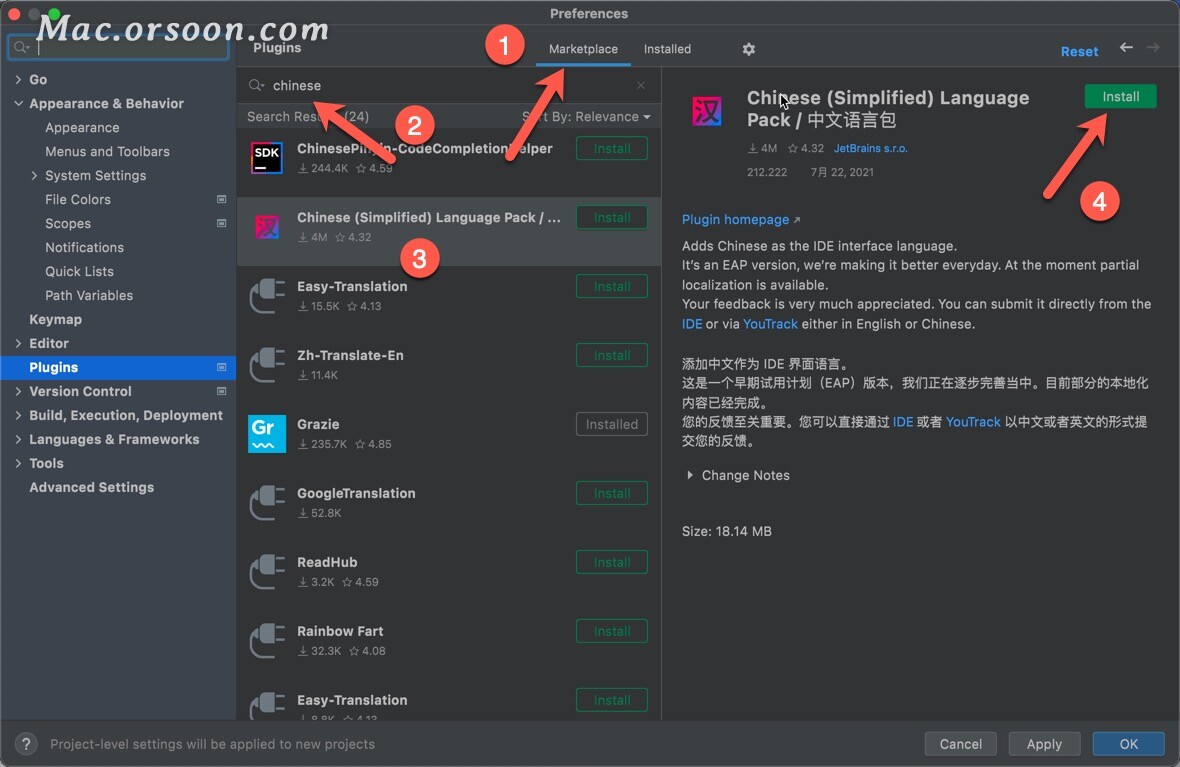Expand the Version Control node
The width and height of the screenshot is (1180, 767).
pyautogui.click(x=18, y=391)
